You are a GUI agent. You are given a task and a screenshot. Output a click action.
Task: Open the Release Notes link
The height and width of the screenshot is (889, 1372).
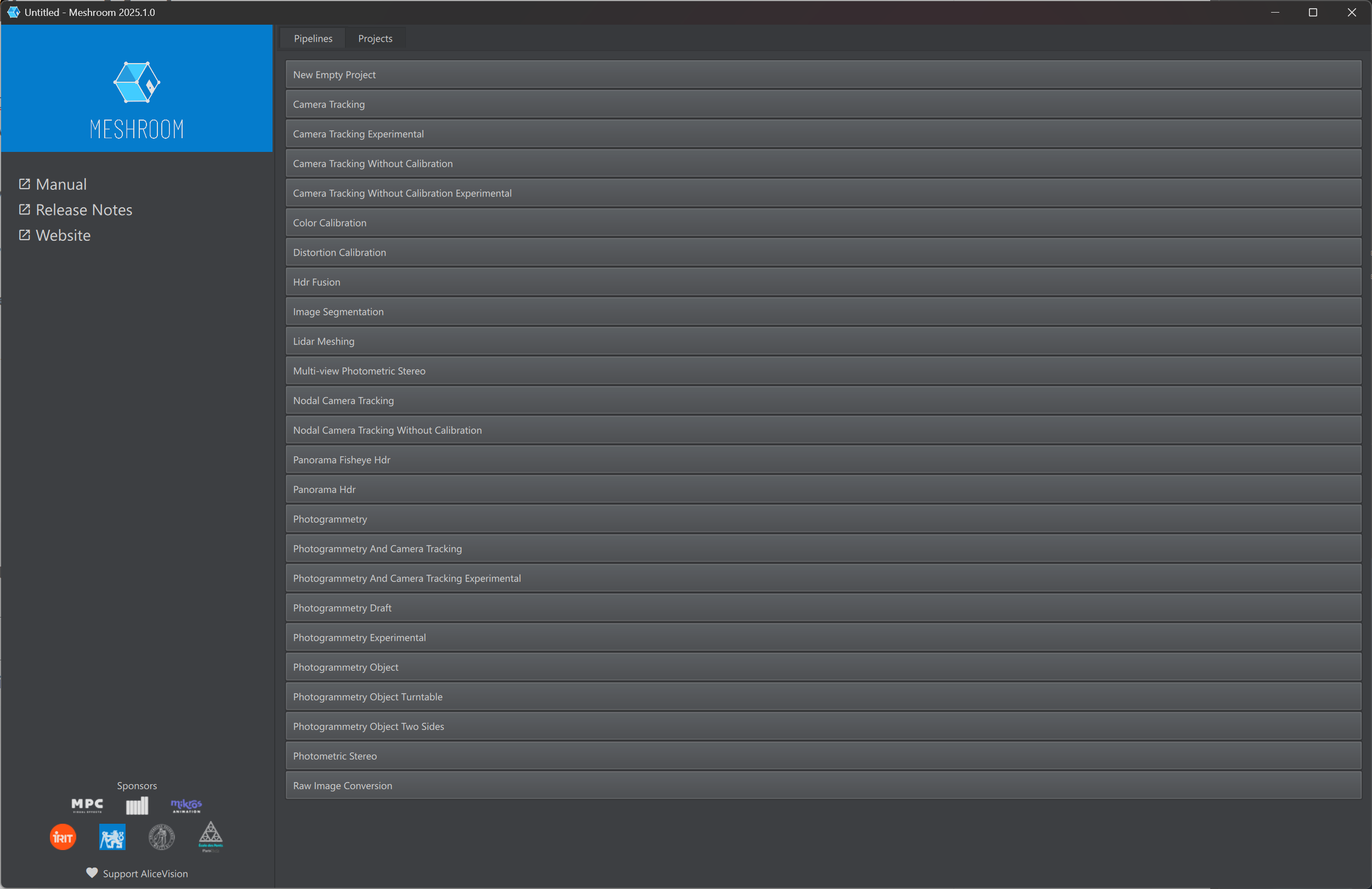[x=83, y=210]
